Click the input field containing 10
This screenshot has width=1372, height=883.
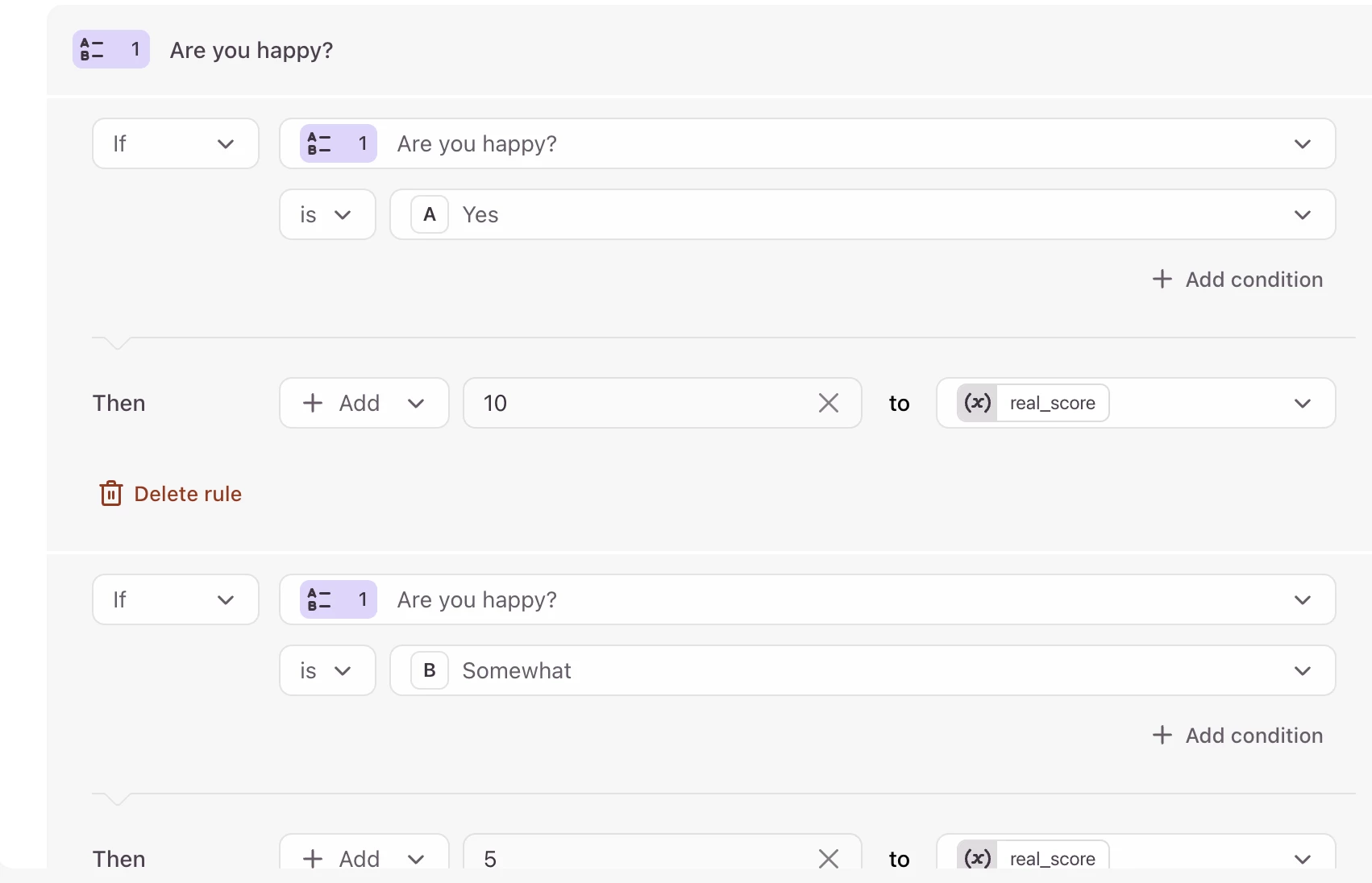[637, 403]
